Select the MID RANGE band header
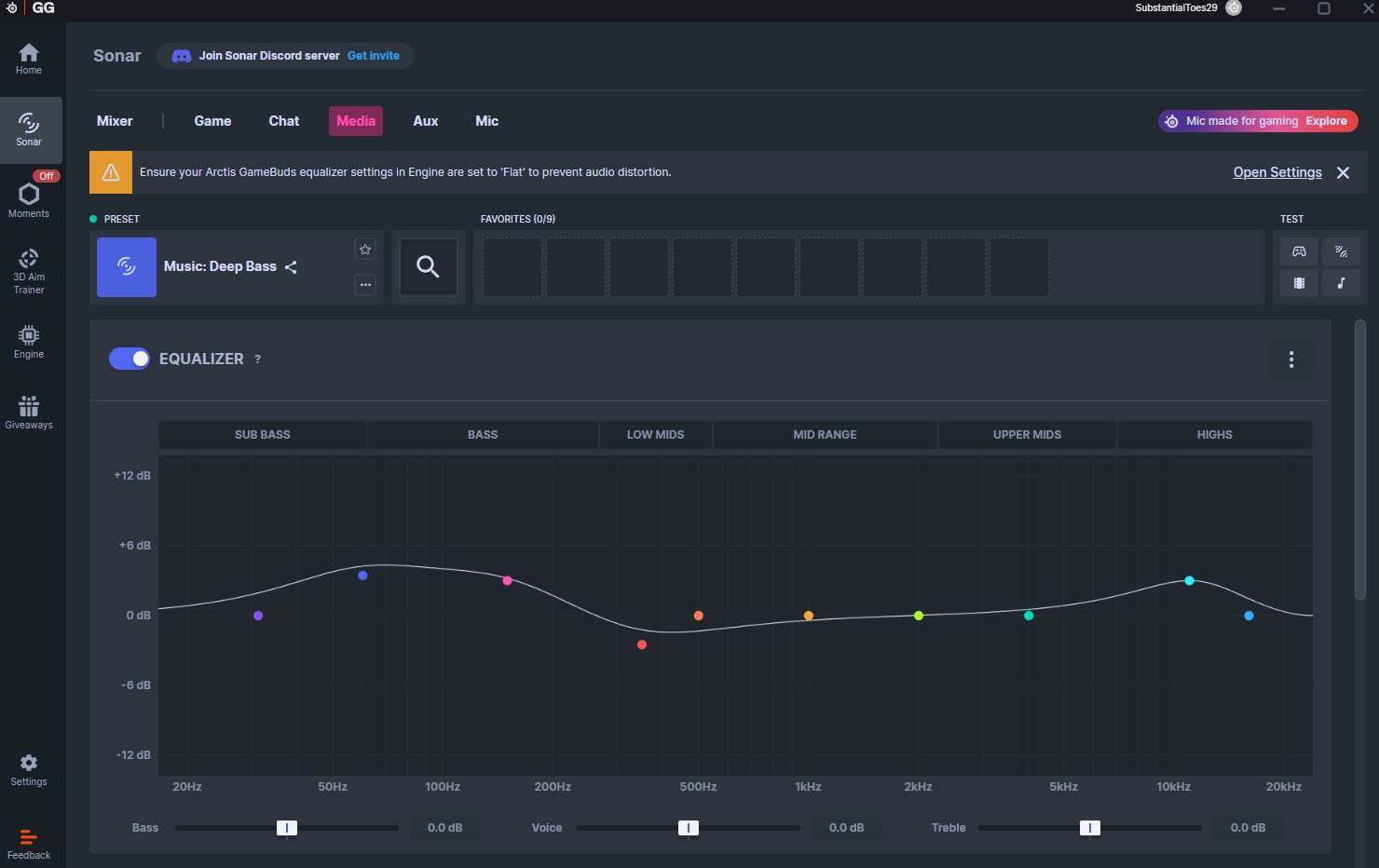 coord(825,435)
